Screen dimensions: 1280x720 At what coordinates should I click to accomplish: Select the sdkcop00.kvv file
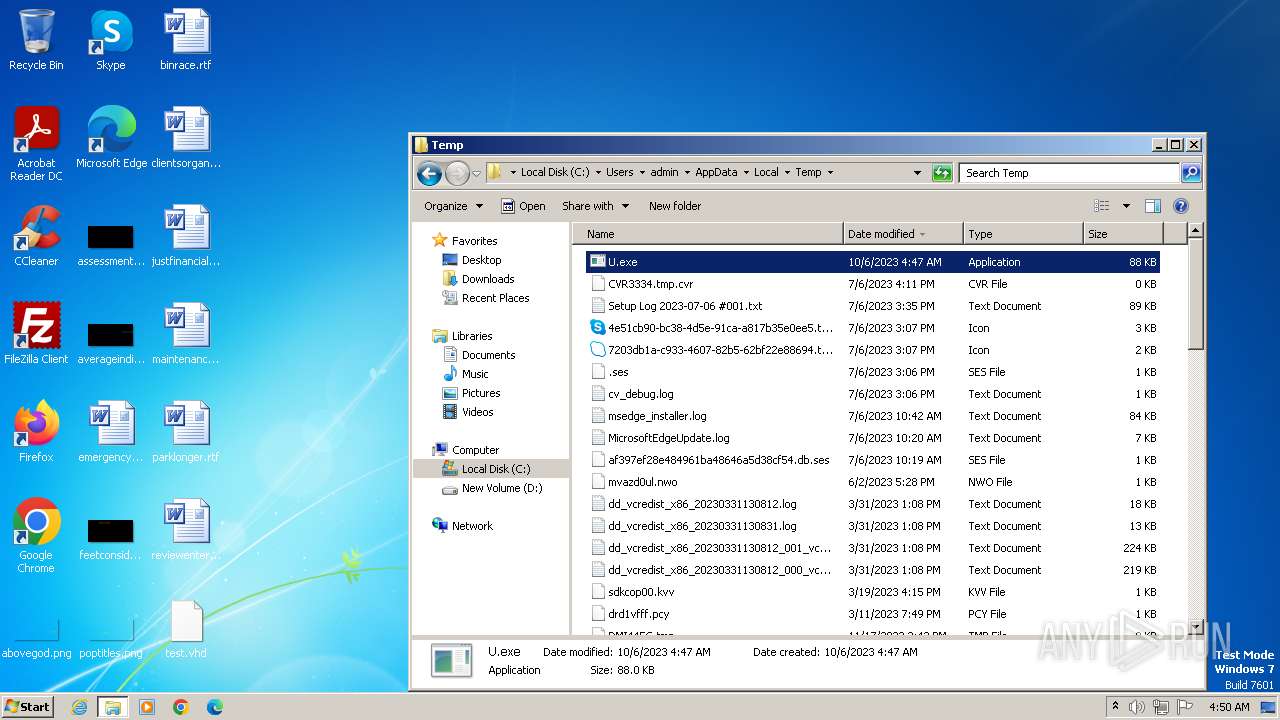pos(872,592)
